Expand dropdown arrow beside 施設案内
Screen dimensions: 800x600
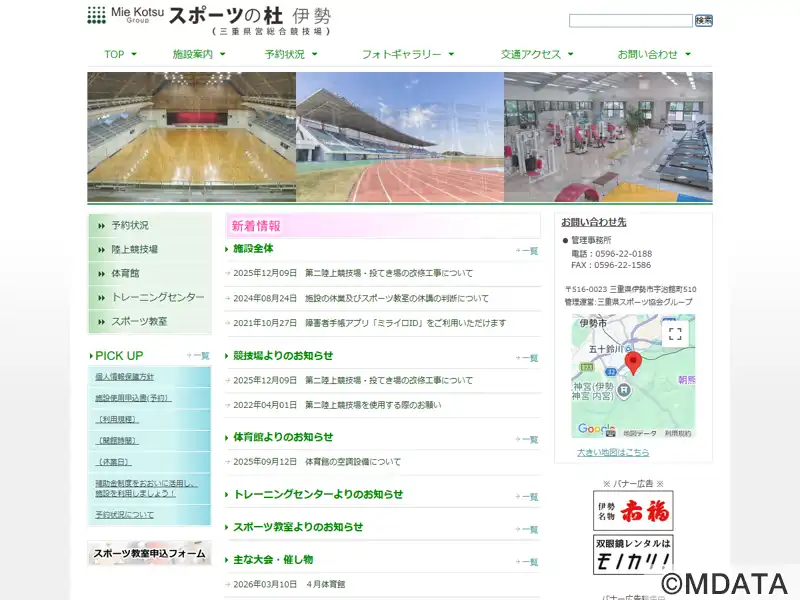[222, 54]
